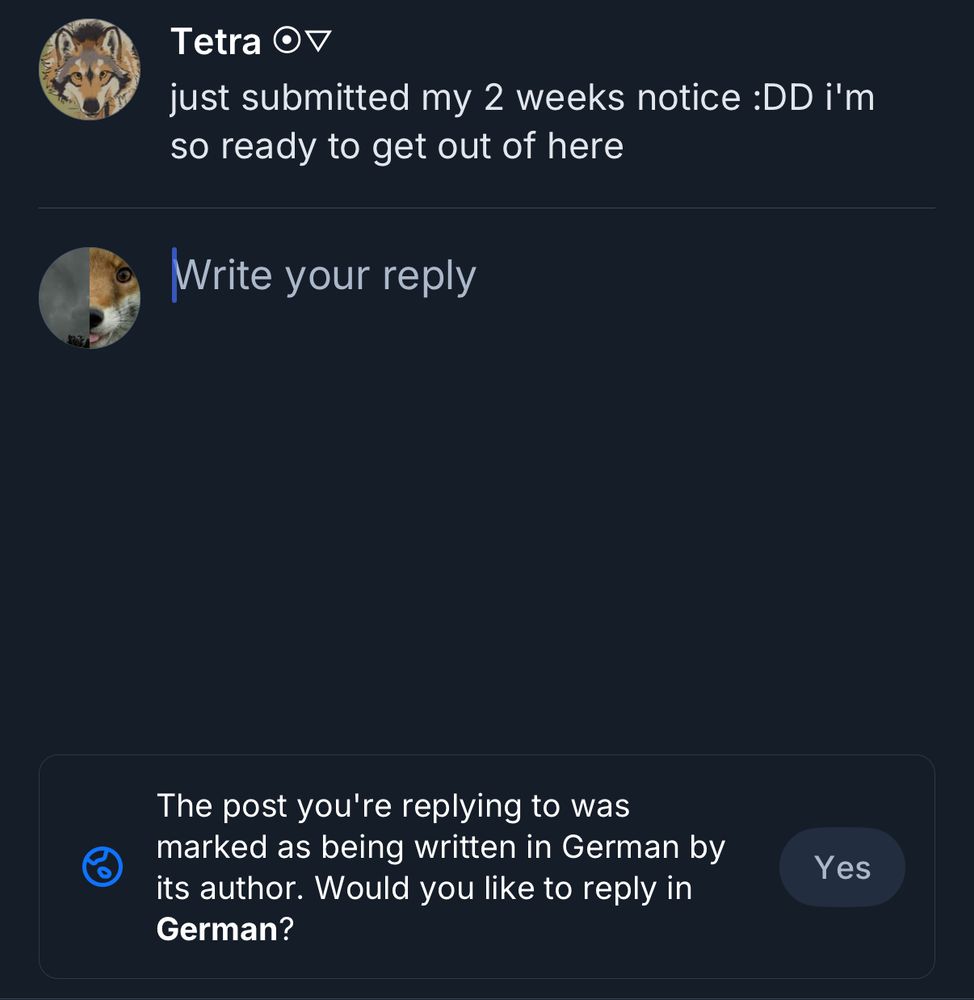Click 'its author.' in the language prompt
Screen dimensions: 974x1000
pos(230,888)
